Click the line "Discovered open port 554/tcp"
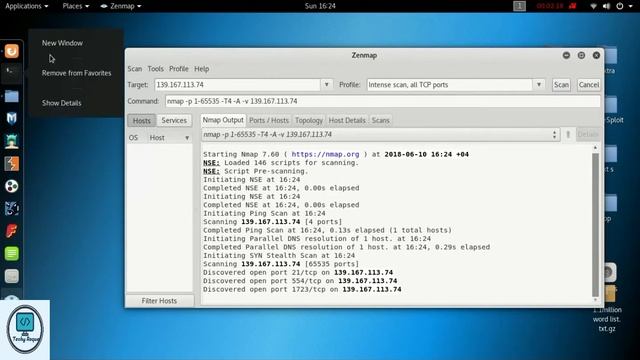Screen dimensions: 640x360 [300, 281]
